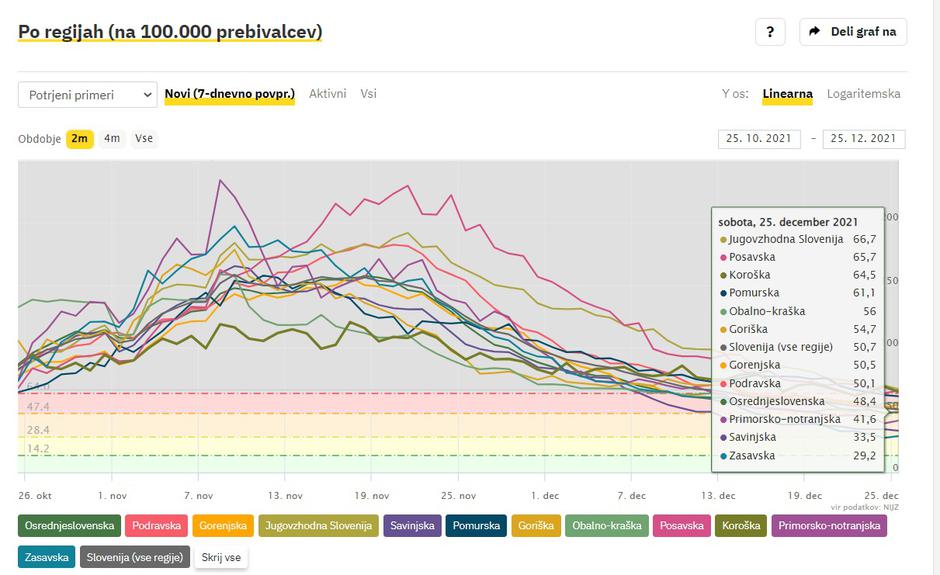Toggle the Zasavska legend chip

pos(46,557)
